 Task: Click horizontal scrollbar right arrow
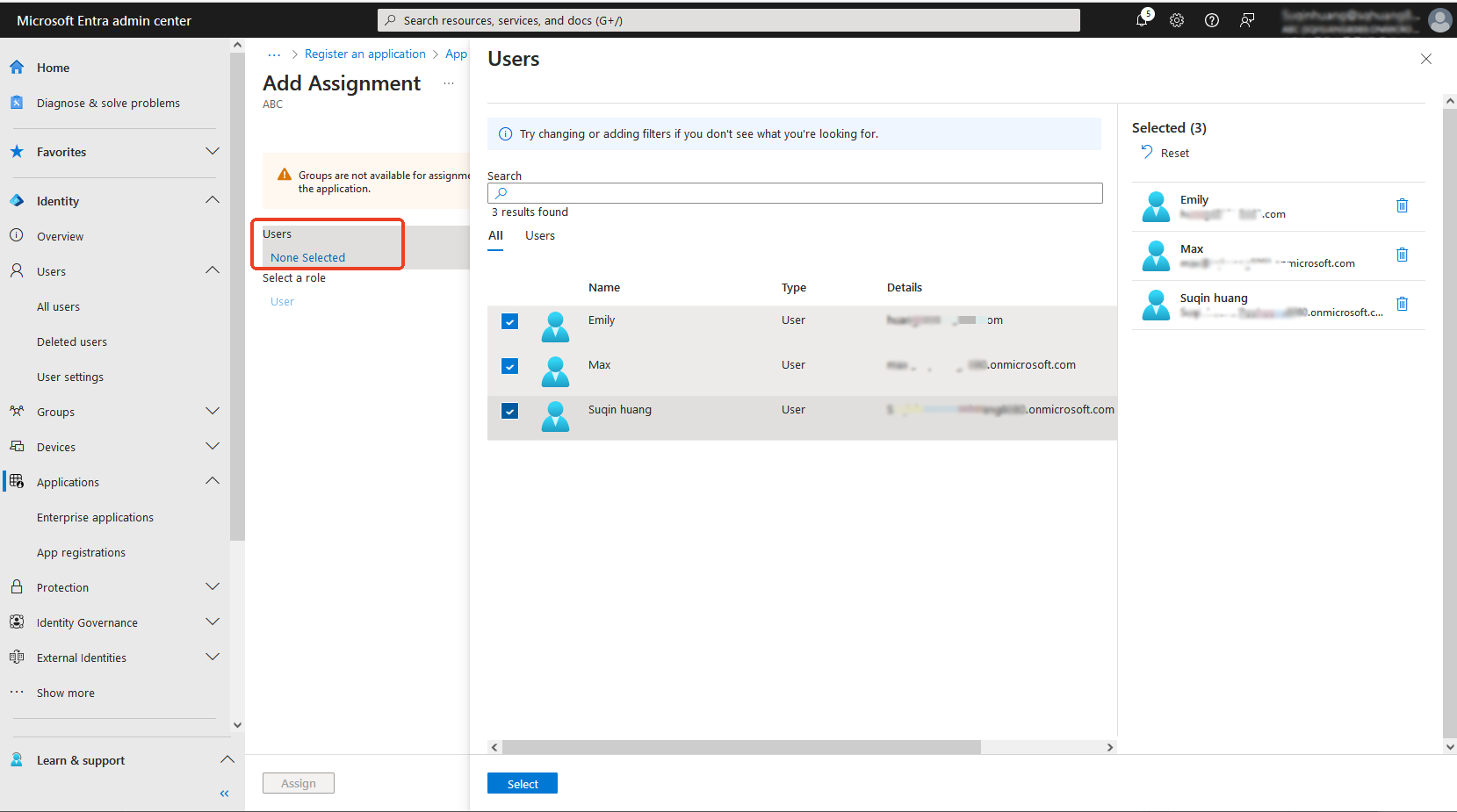(1110, 747)
